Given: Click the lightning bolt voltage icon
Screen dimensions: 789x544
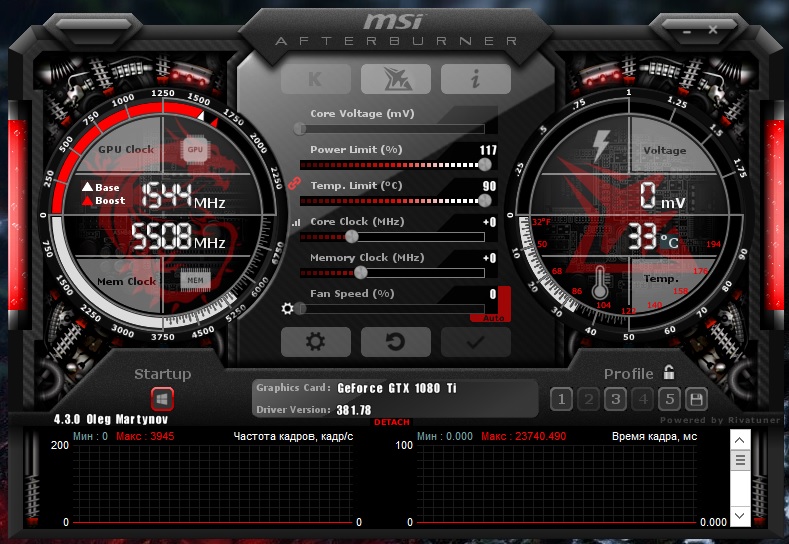Looking at the screenshot, I should coord(601,146).
